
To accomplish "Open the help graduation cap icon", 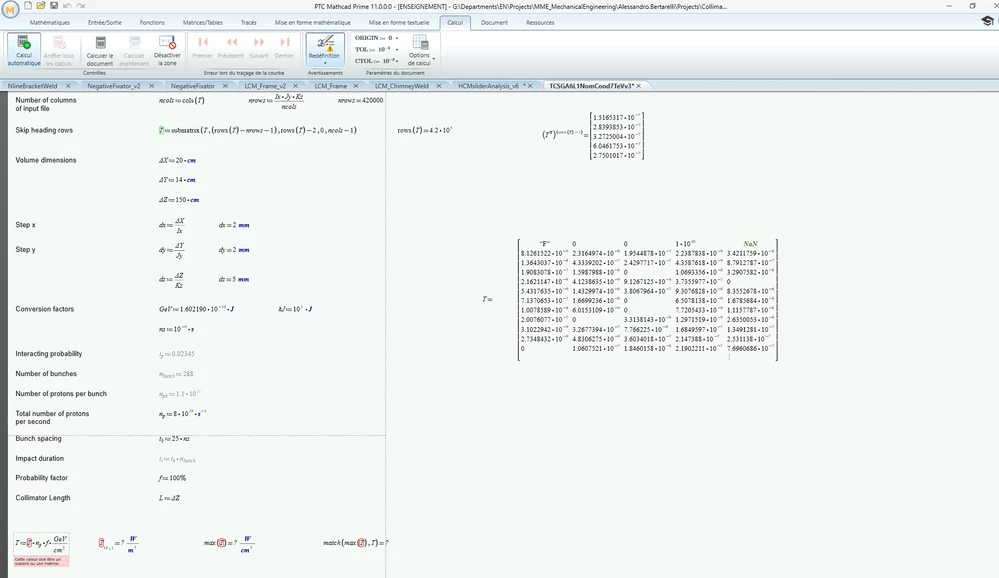I will [987, 21].
